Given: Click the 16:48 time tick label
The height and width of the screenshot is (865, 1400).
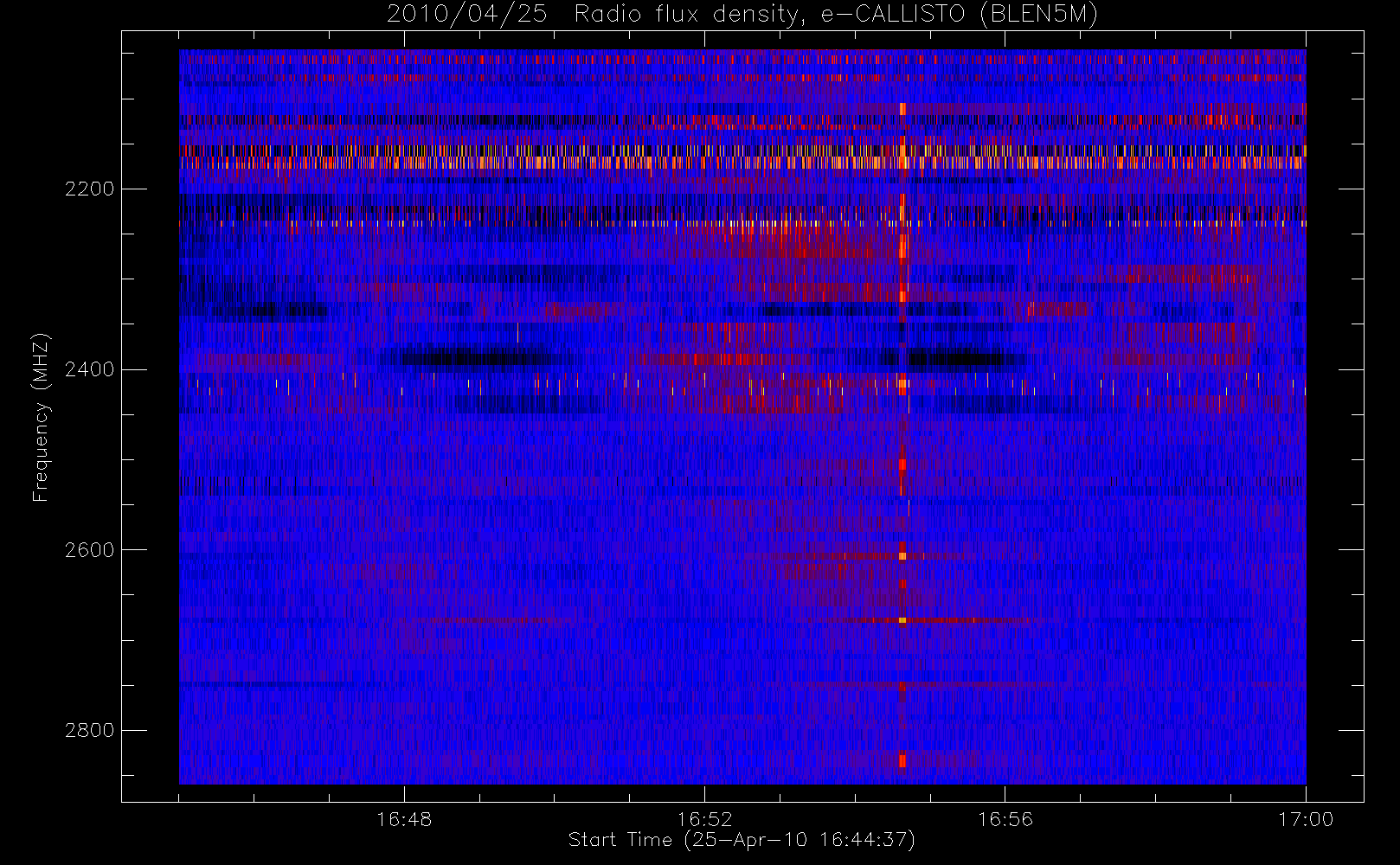Looking at the screenshot, I should 404,818.
